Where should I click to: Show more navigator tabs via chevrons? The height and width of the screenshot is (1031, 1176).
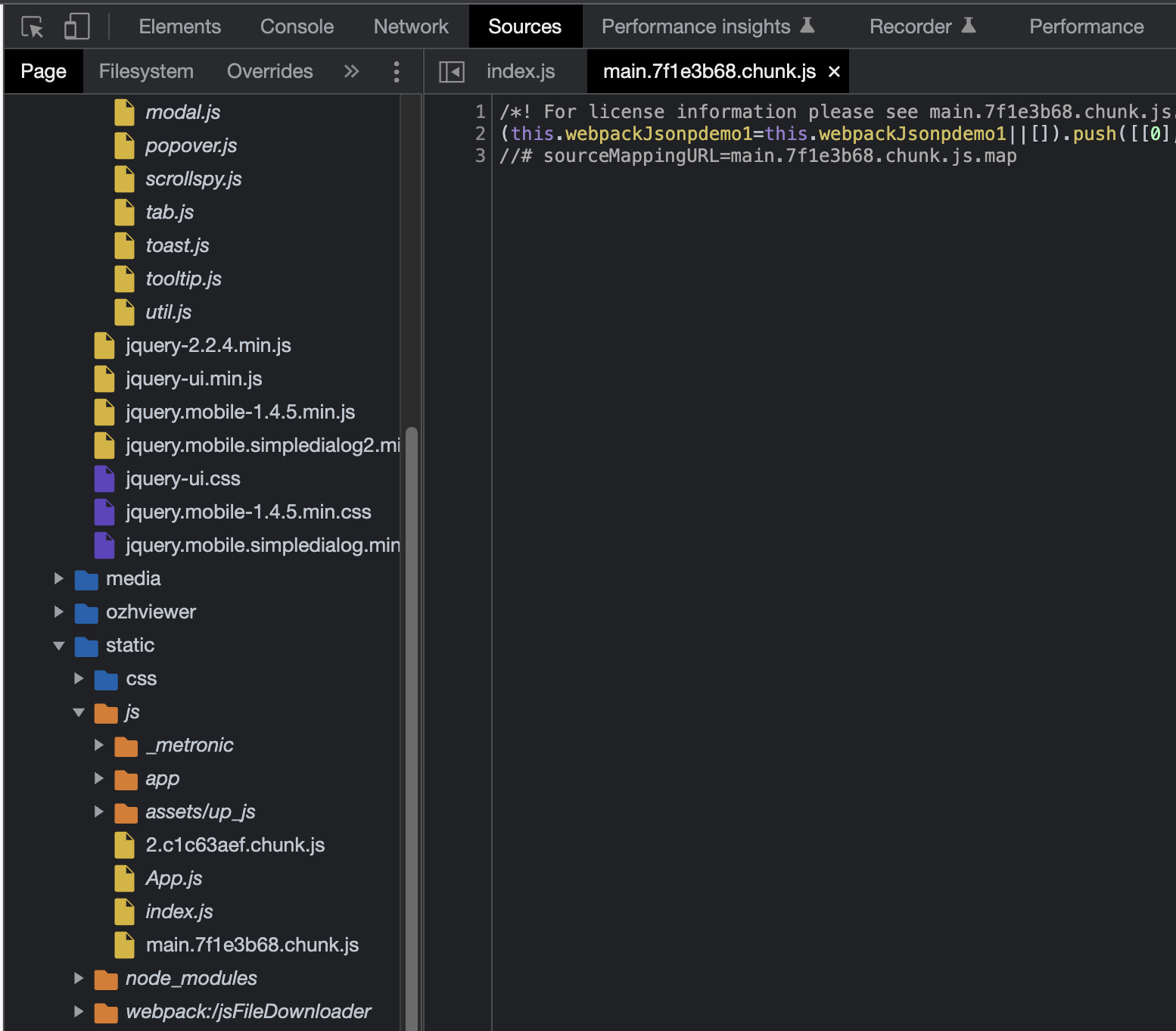351,71
